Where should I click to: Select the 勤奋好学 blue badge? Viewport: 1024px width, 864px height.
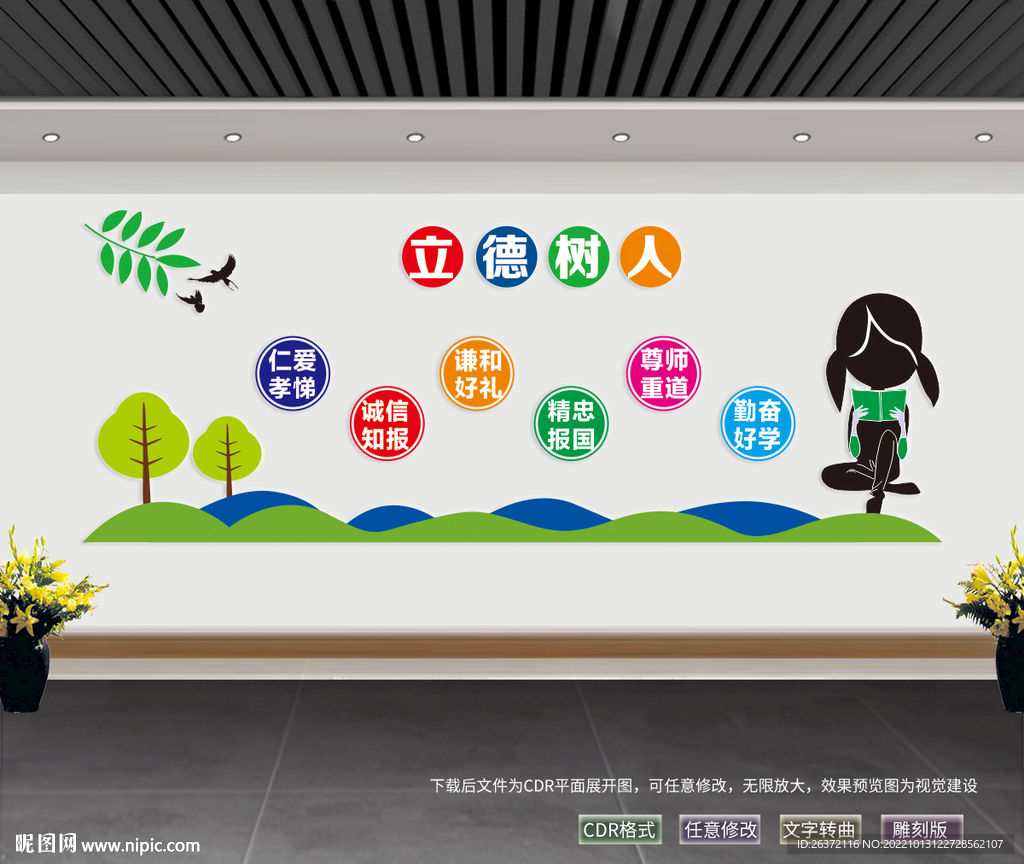(x=758, y=423)
